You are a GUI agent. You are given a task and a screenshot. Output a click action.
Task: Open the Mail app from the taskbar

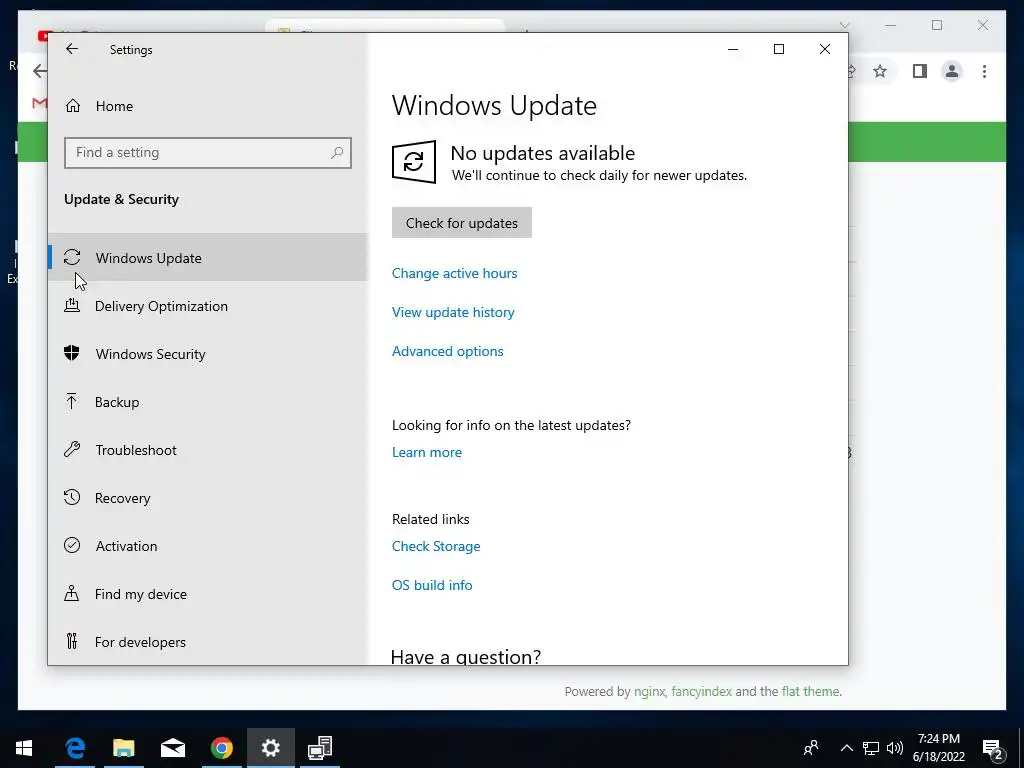(x=173, y=748)
